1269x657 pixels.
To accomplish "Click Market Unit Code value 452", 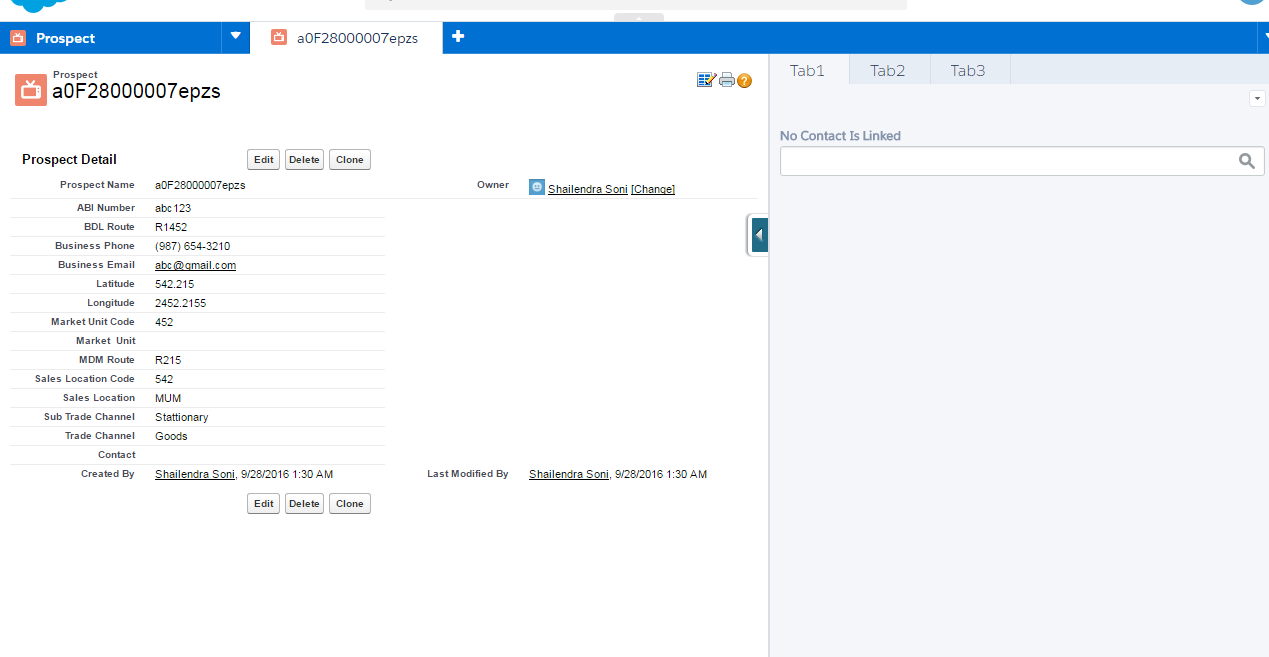I will coord(164,322).
